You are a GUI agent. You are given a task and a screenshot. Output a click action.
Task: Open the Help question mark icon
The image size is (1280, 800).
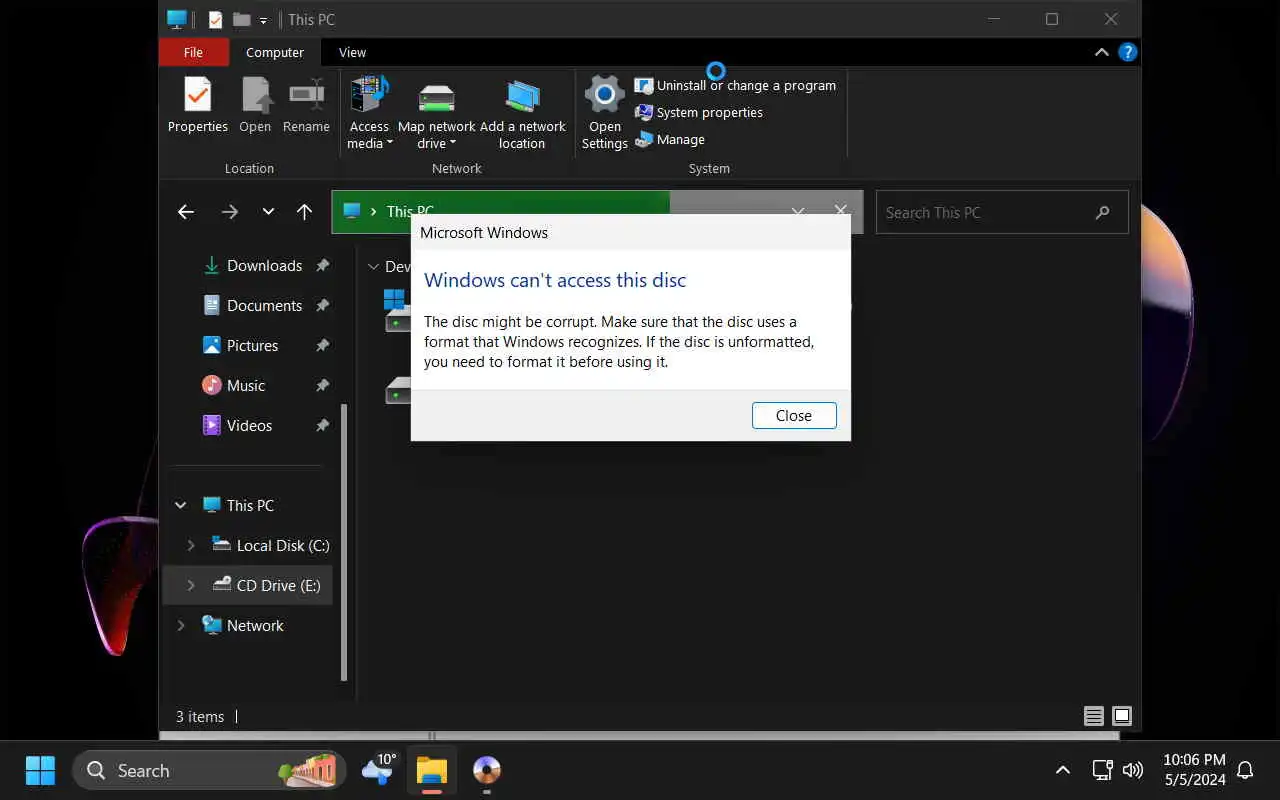click(1127, 52)
